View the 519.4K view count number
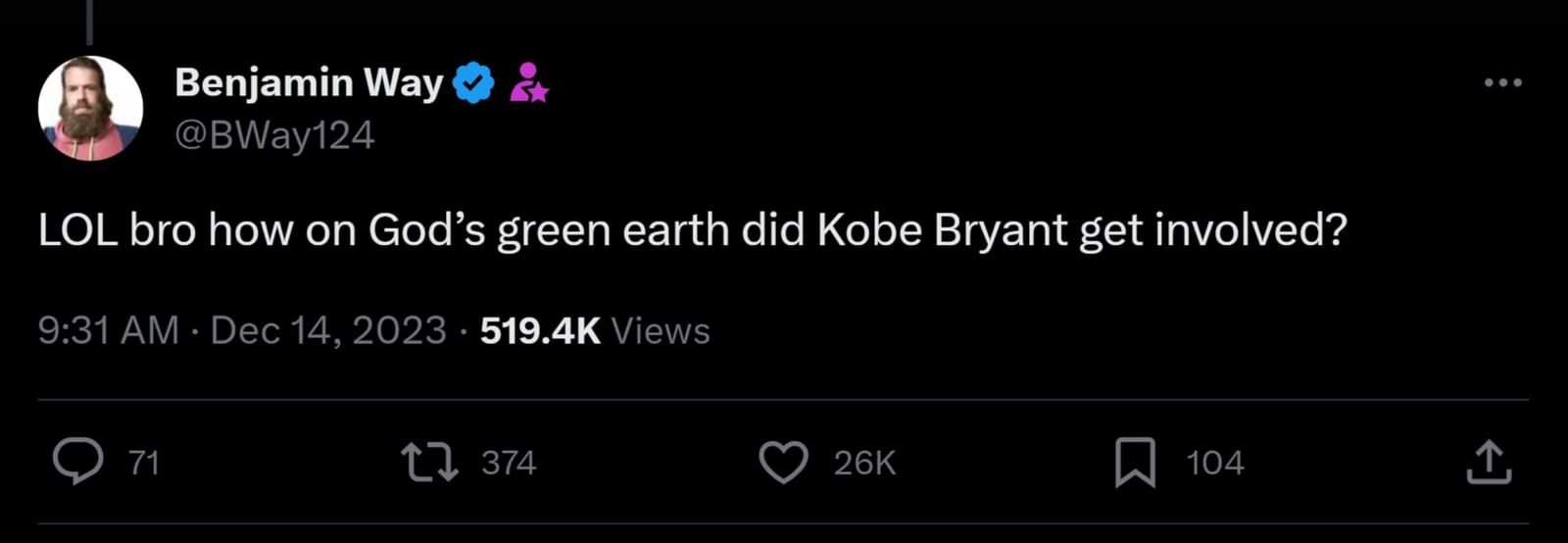The width and height of the screenshot is (1568, 543). click(540, 331)
